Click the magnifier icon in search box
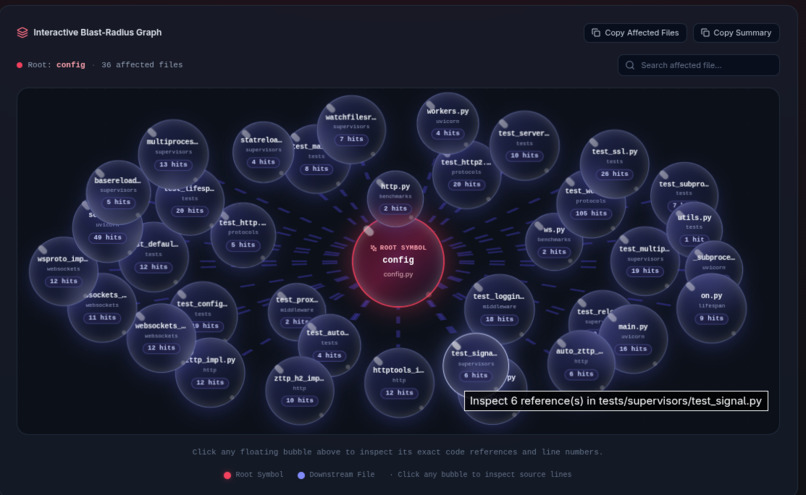 [x=630, y=65]
